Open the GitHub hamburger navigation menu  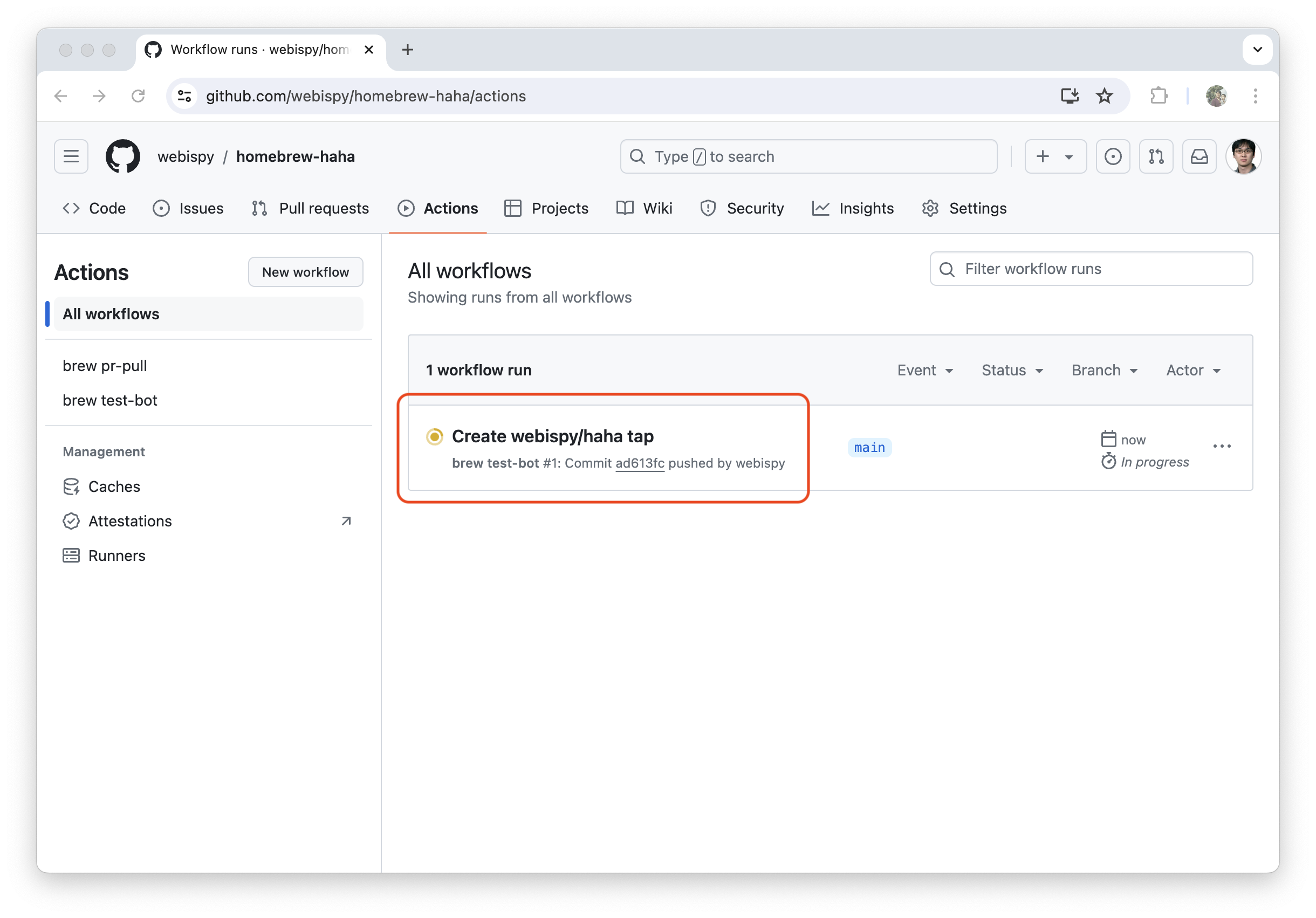click(x=71, y=156)
